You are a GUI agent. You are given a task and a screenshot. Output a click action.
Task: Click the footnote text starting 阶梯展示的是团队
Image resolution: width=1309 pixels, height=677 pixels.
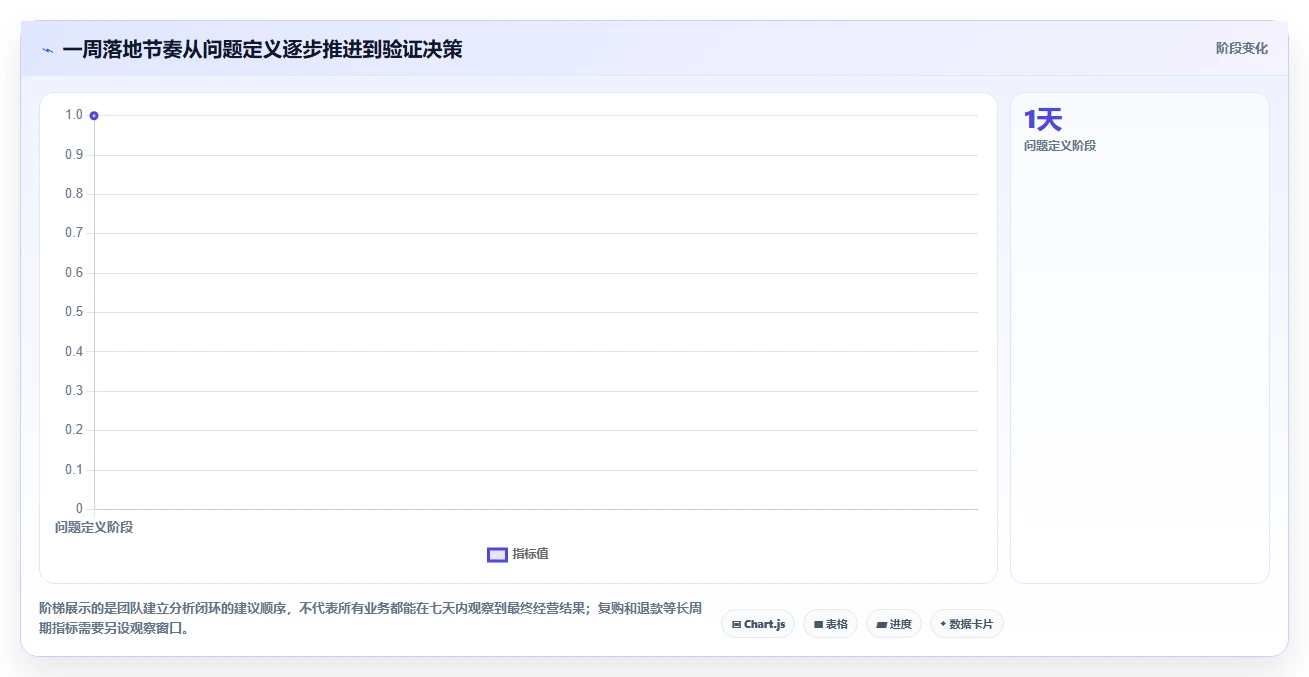(x=370, y=618)
